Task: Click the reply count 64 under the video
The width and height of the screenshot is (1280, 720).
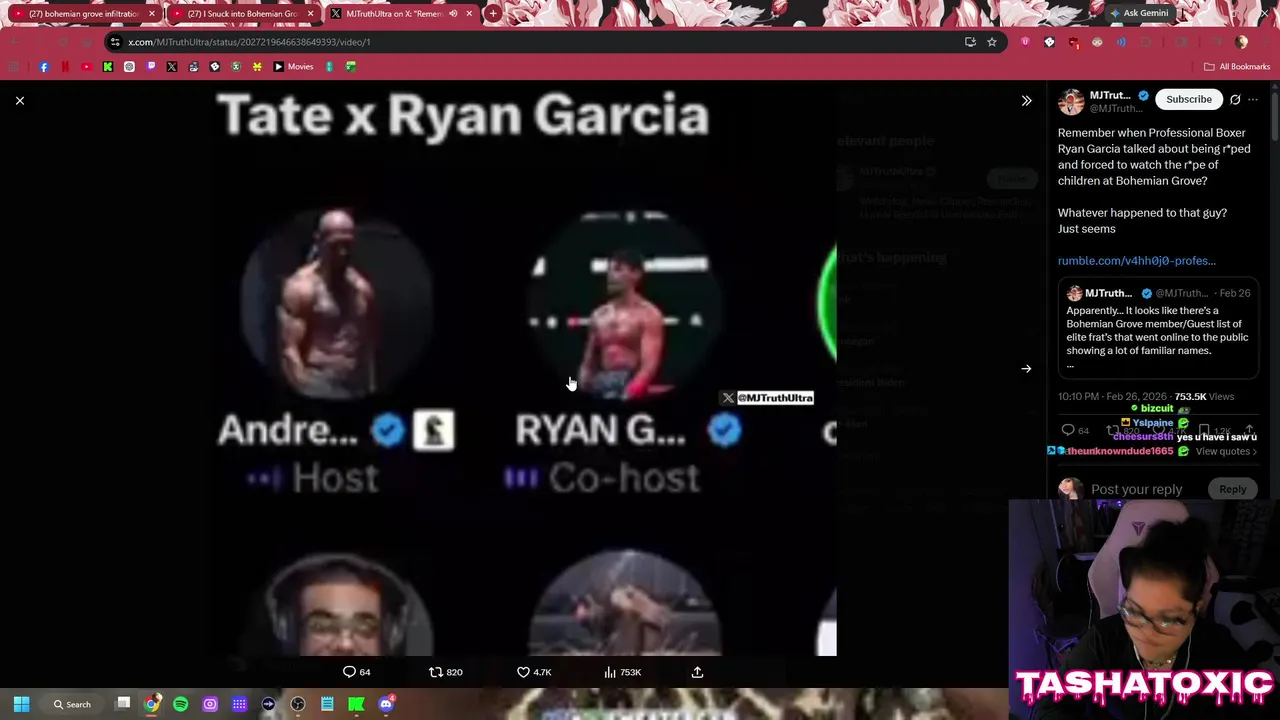Action: point(357,672)
